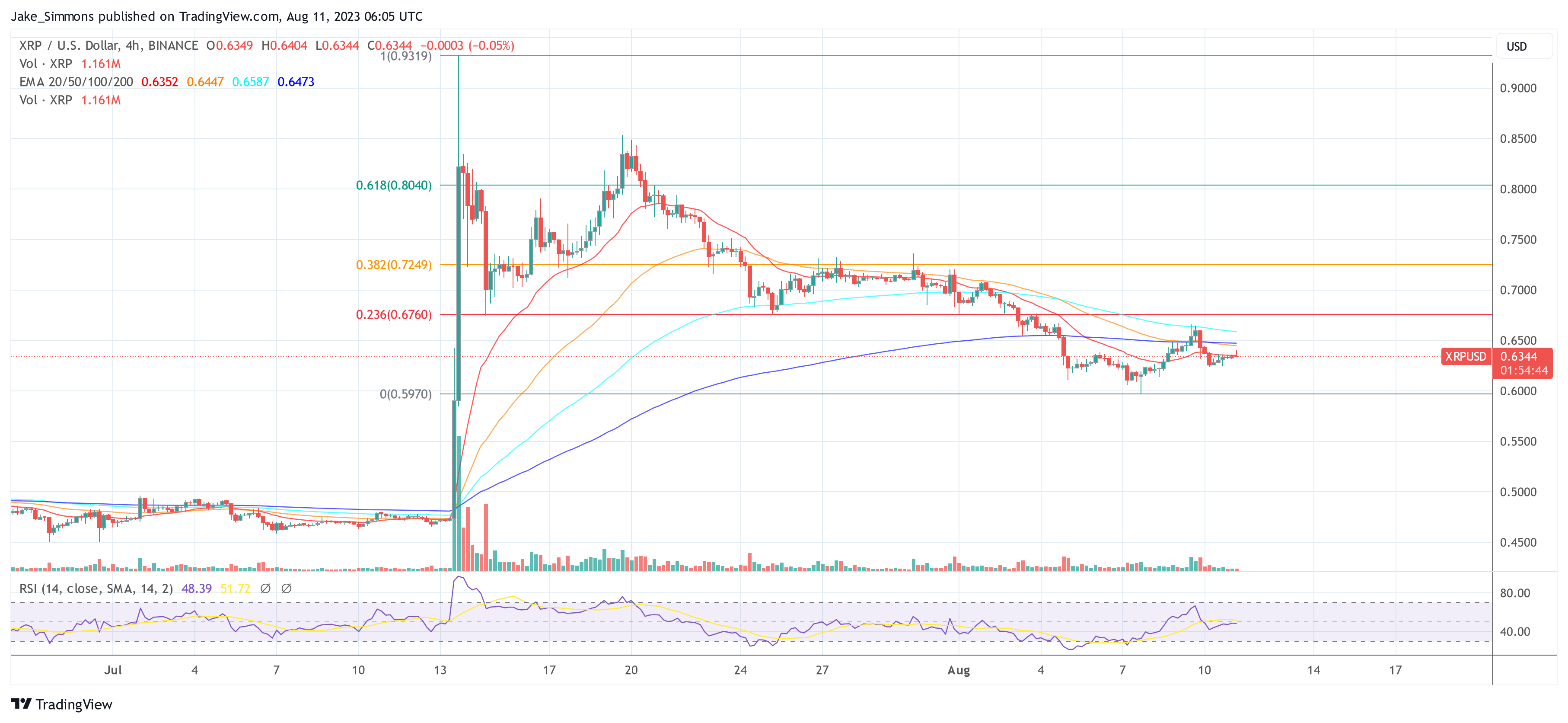Click the RSI 80.00 axis label

(1515, 593)
